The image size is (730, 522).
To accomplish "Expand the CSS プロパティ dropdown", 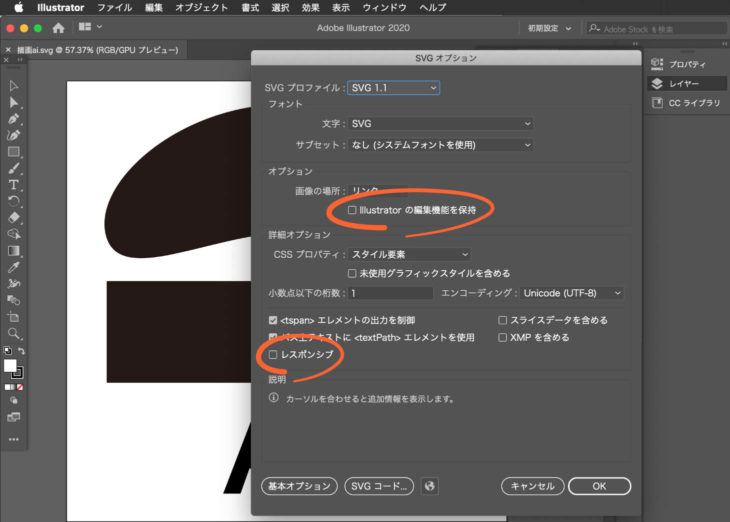I will point(409,255).
